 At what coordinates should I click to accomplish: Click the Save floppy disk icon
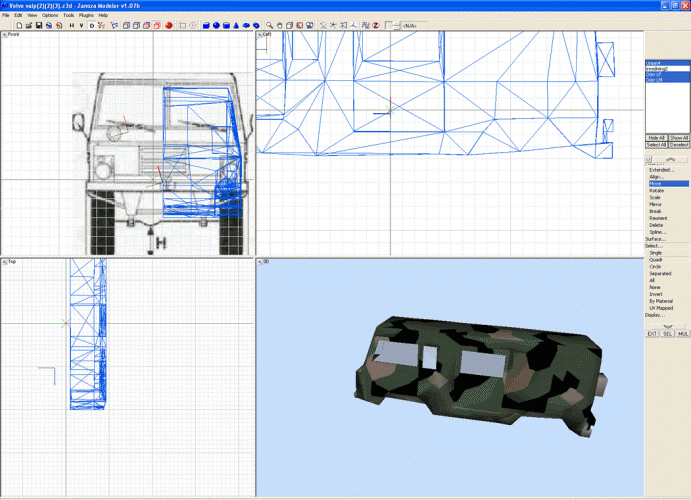[38, 25]
